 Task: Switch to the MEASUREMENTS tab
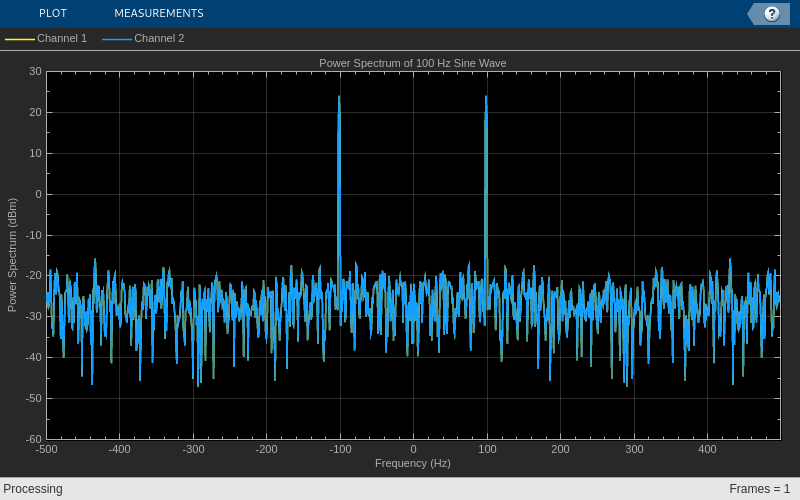point(159,13)
